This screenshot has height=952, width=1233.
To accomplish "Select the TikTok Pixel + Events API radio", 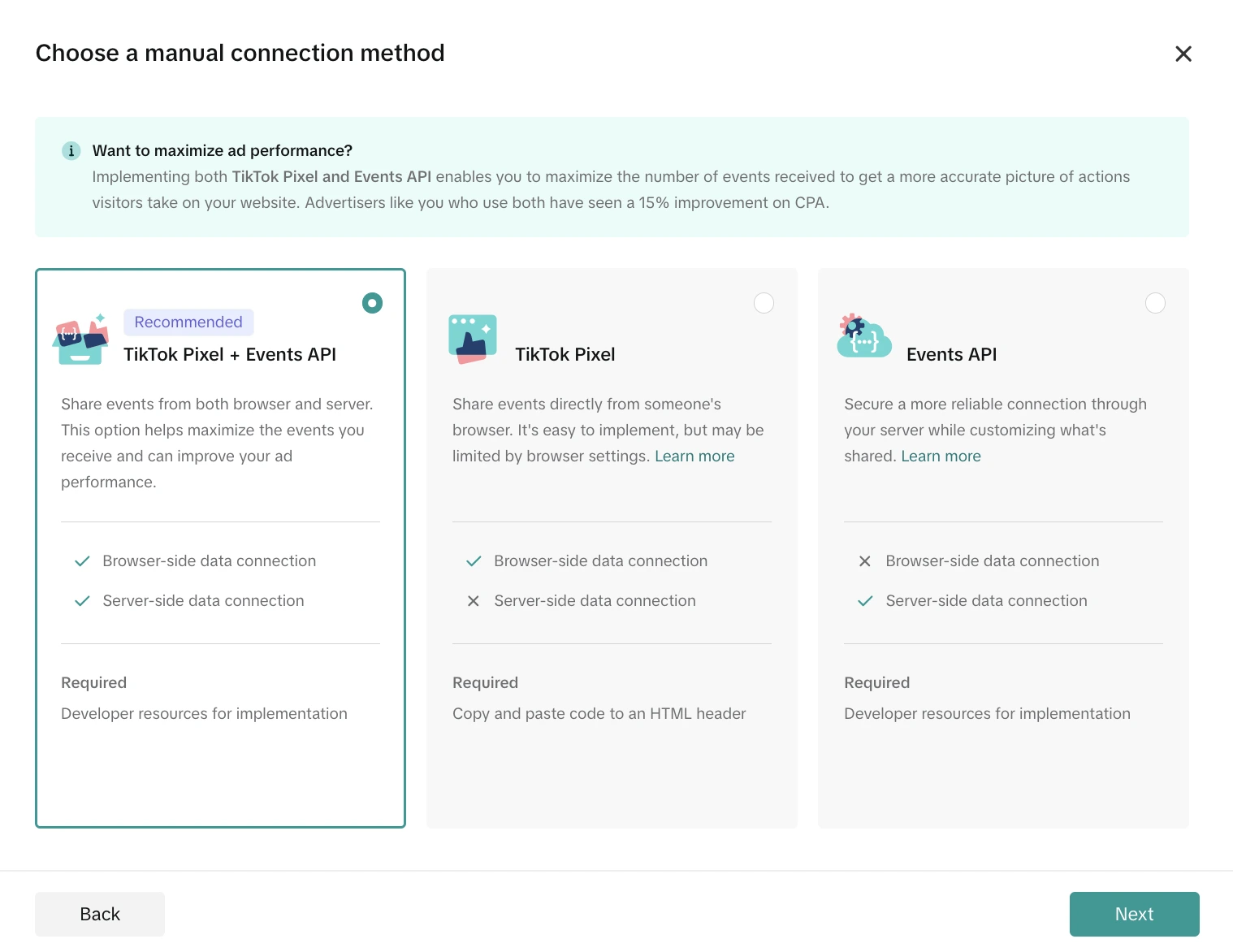I will (x=372, y=303).
